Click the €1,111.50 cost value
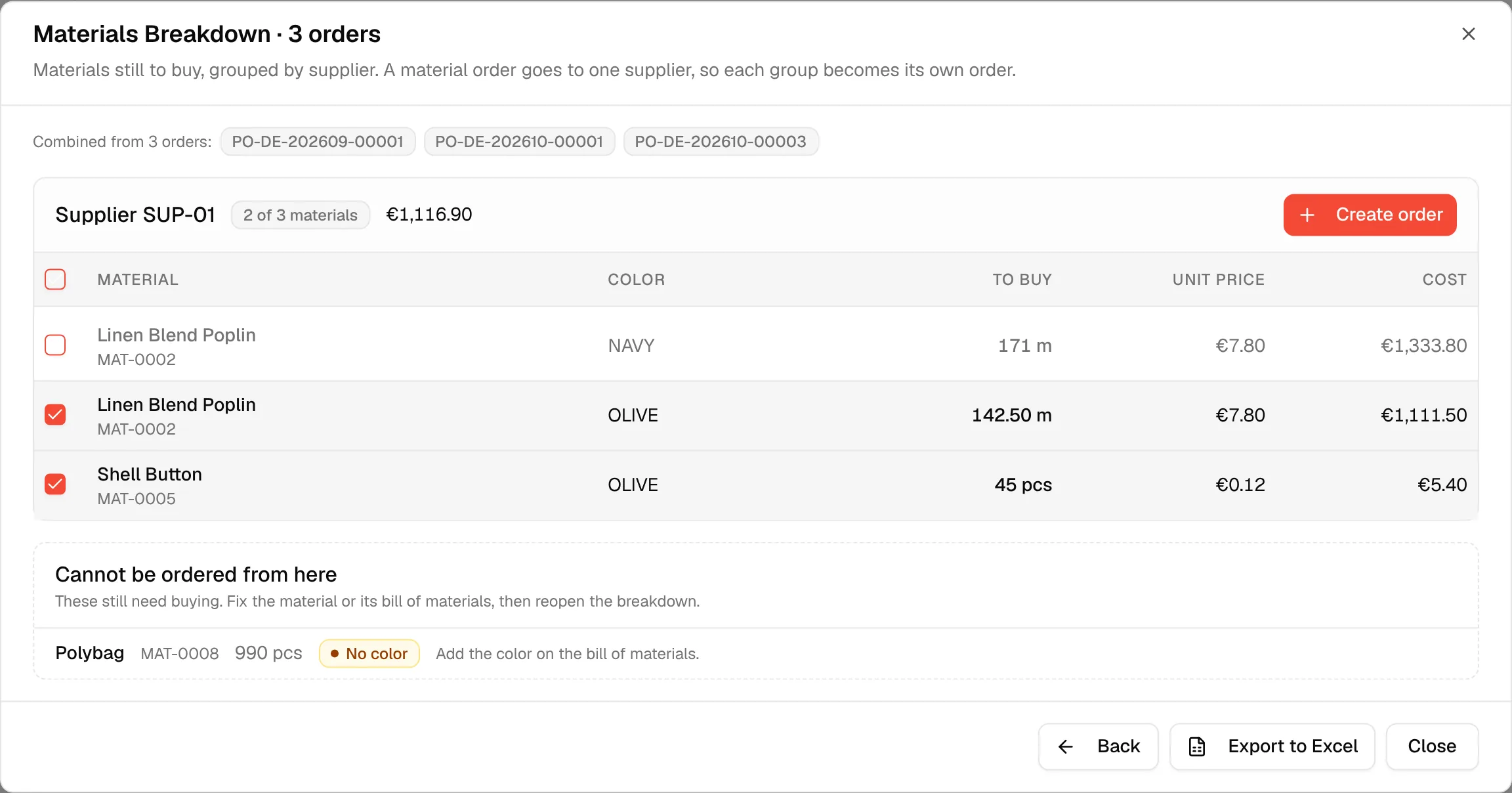1512x793 pixels. (1424, 415)
